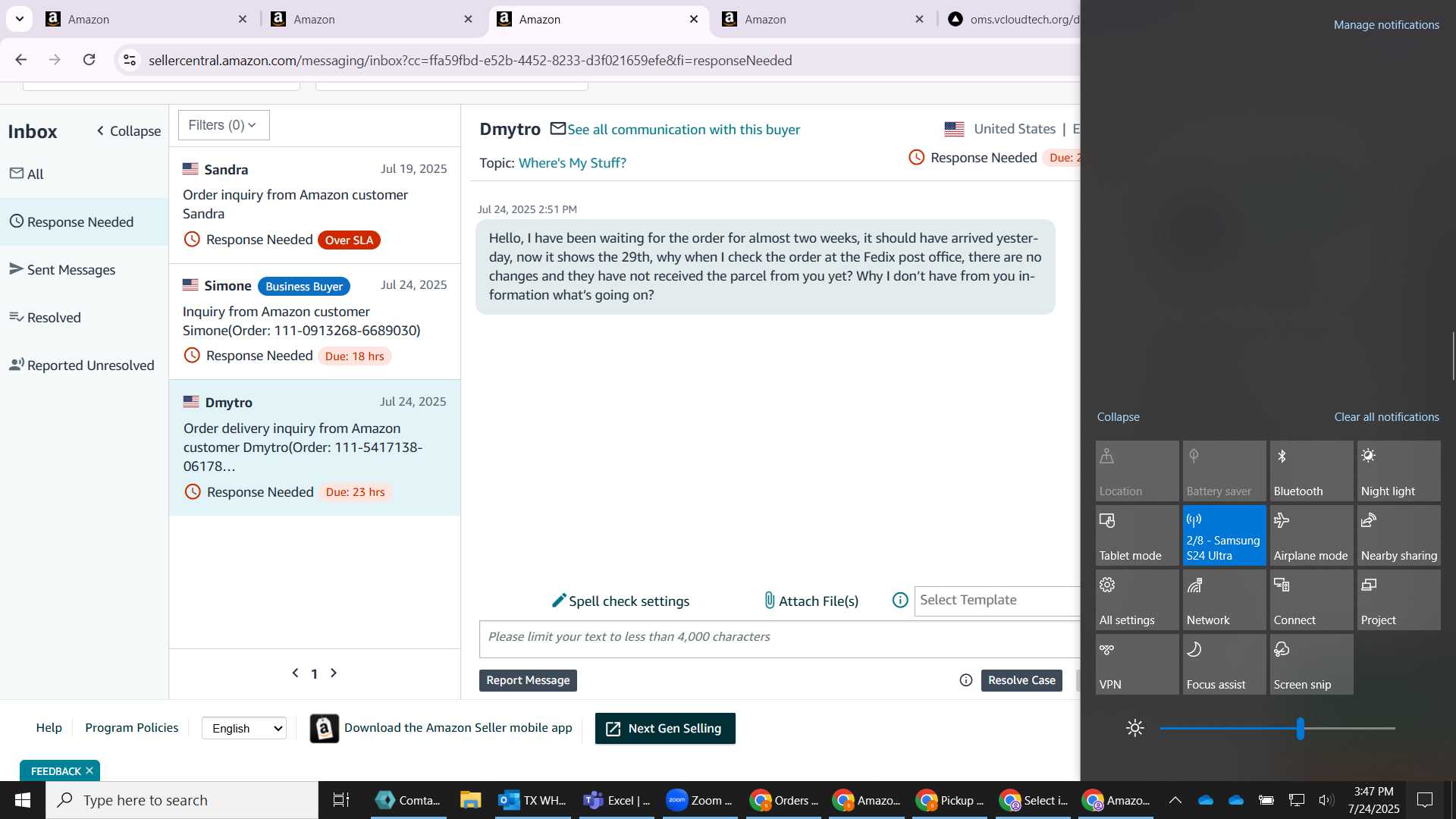The image size is (1456, 819).
Task: Go to next page of inbox list
Action: (x=334, y=673)
